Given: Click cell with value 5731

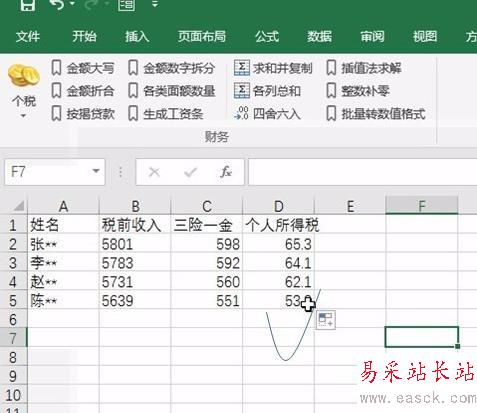Looking at the screenshot, I should 135,282.
